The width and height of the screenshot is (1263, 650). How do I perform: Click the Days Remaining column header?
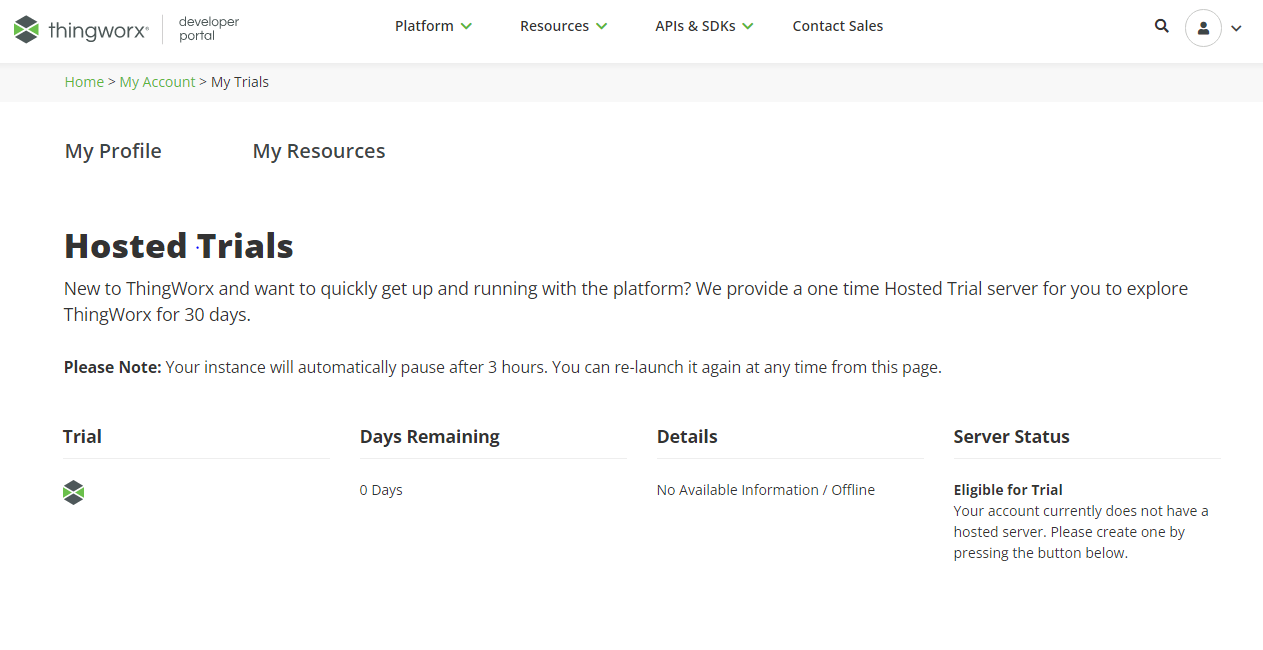click(x=429, y=436)
